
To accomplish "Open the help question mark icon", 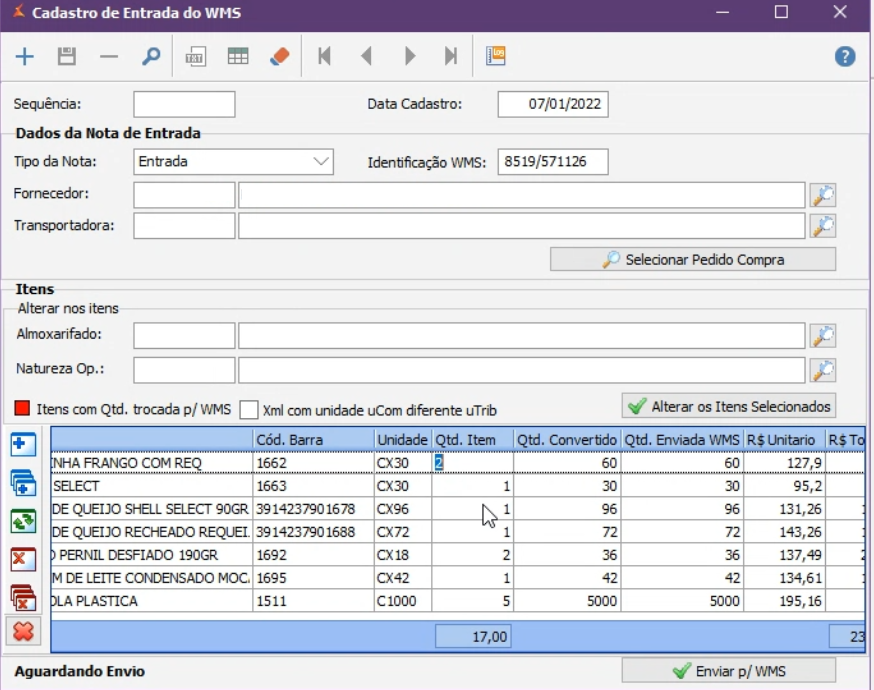I will [x=845, y=57].
